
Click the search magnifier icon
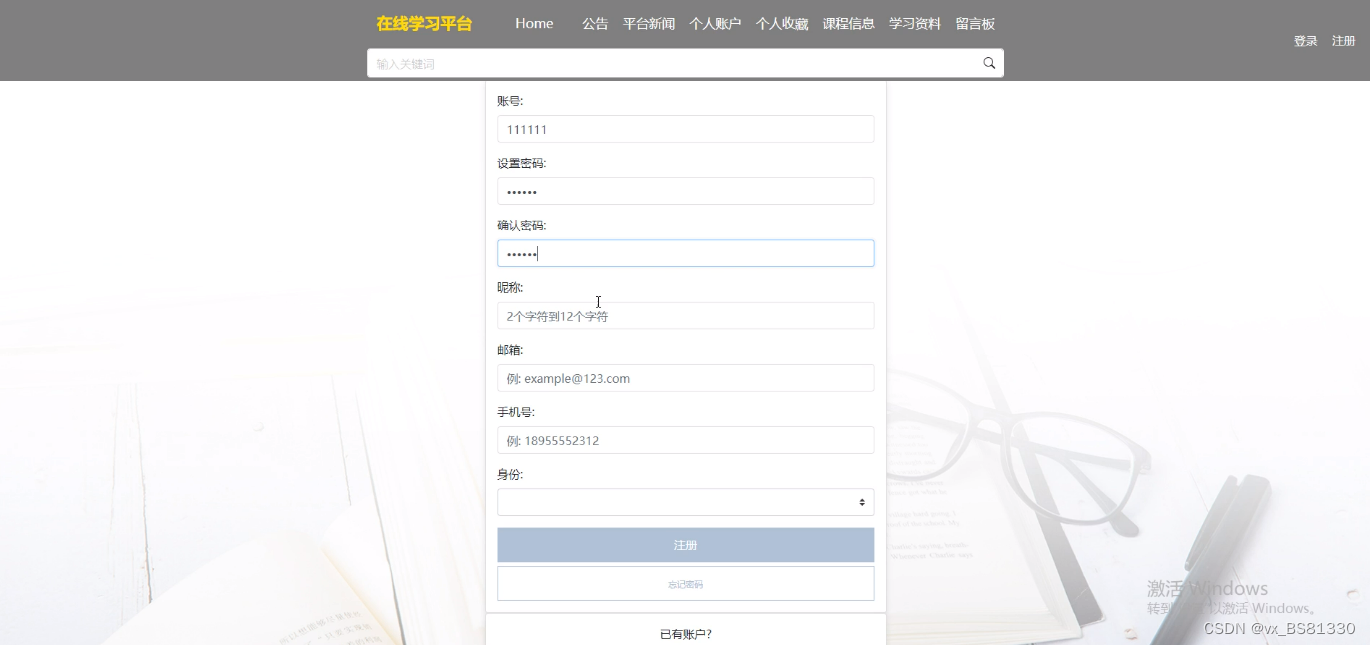tap(989, 63)
